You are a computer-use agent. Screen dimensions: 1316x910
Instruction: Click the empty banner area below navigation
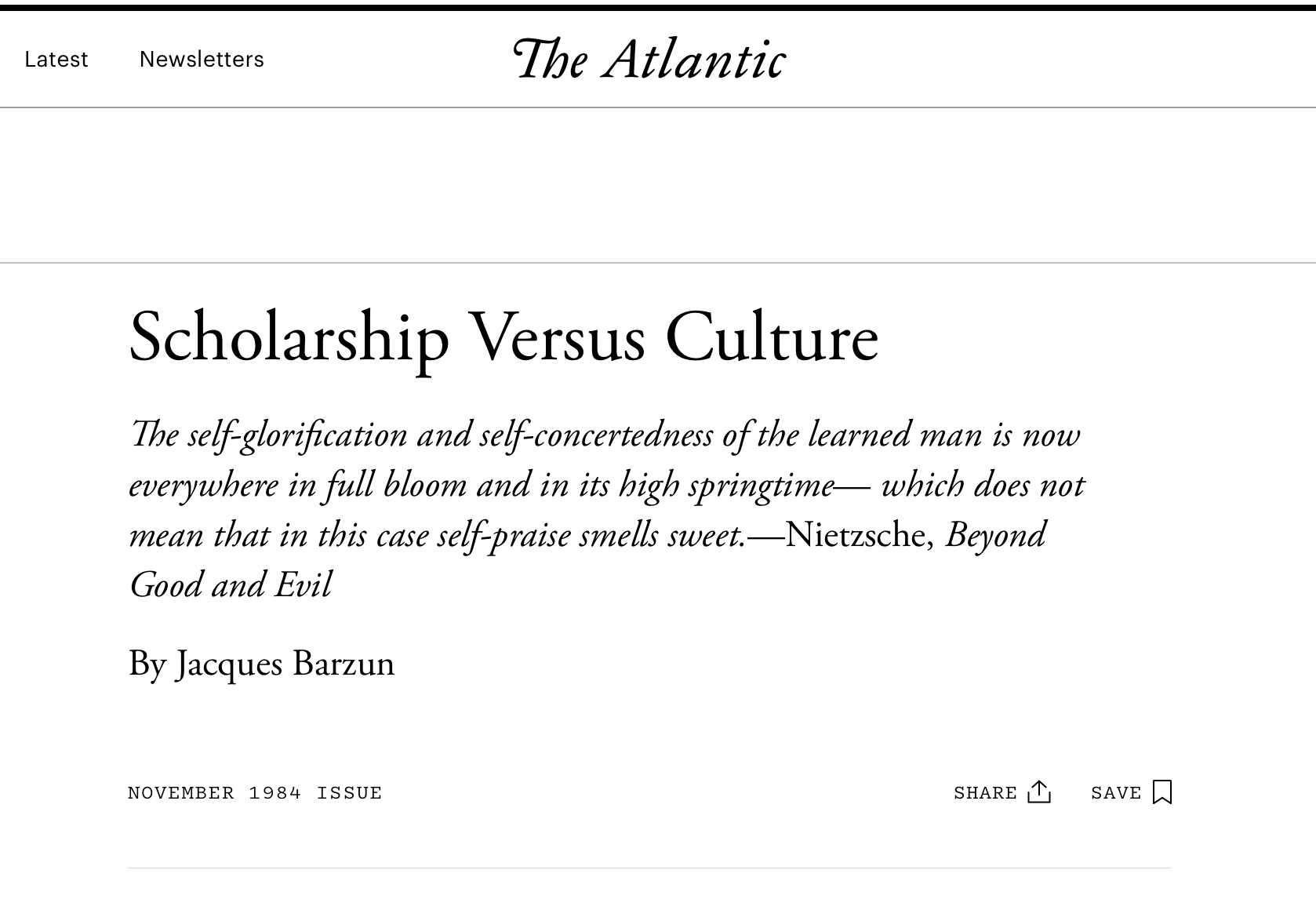(x=657, y=185)
